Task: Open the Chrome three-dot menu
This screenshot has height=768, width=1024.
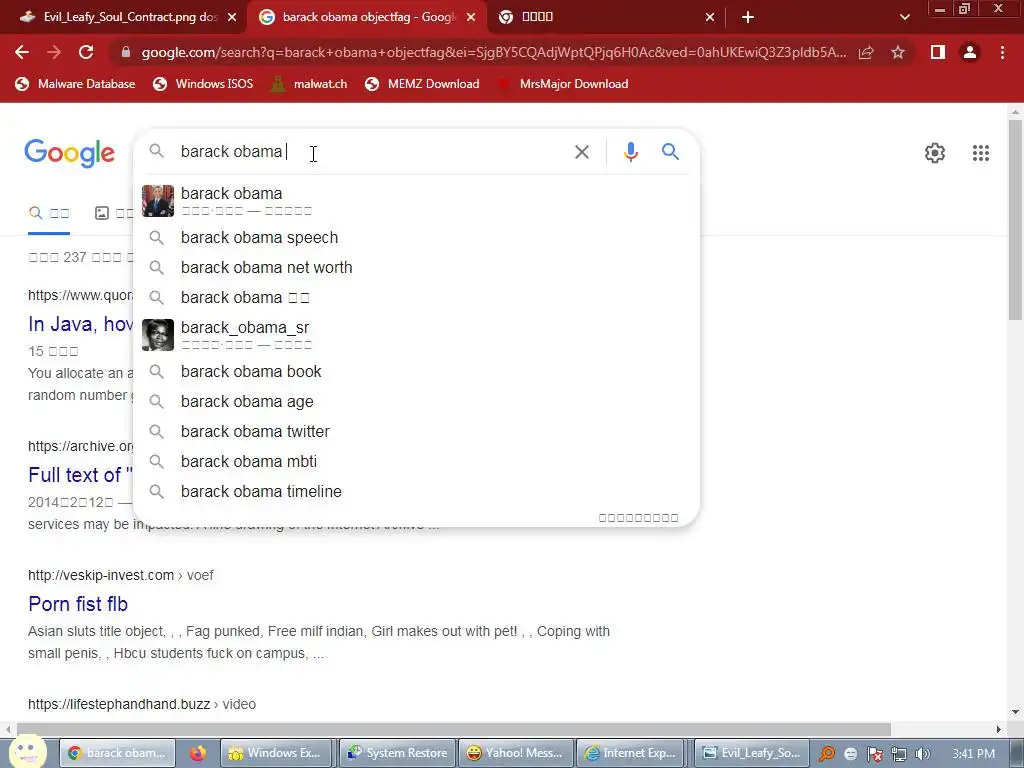Action: 1002,52
